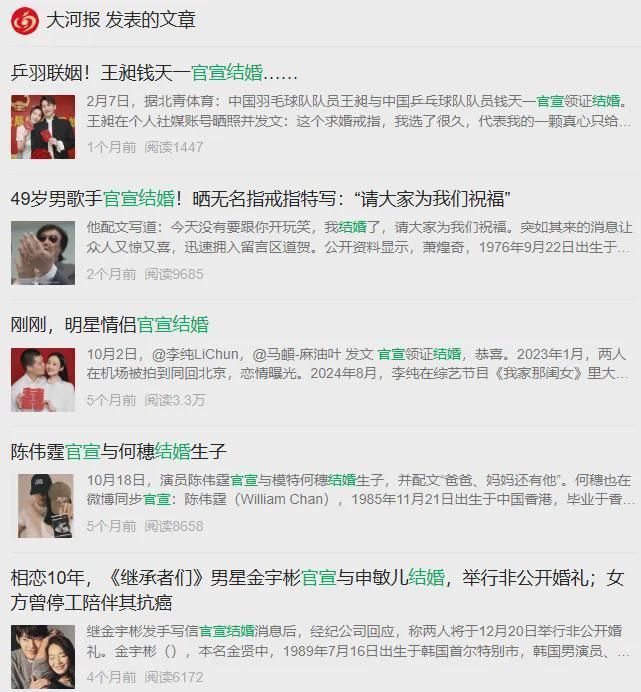Click the wedding photo thumbnail of 王昶 and 钱天一
This screenshot has width=641, height=692.
(43, 127)
